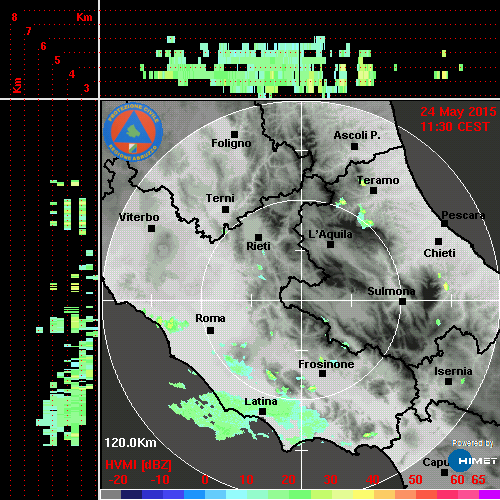
Task: Click the 20 value on dBZ scale
Action: pos(289,480)
